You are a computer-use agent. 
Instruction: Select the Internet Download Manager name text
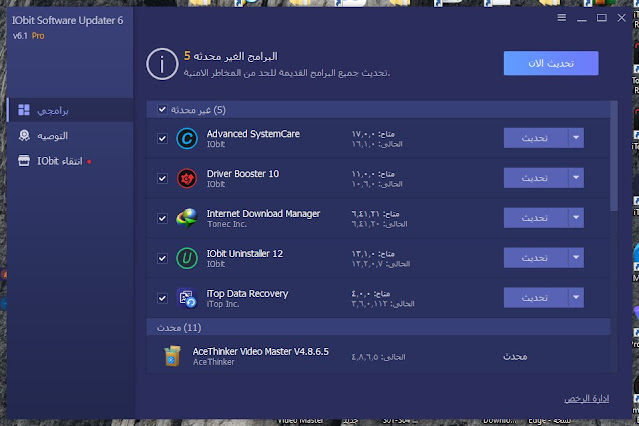(263, 214)
